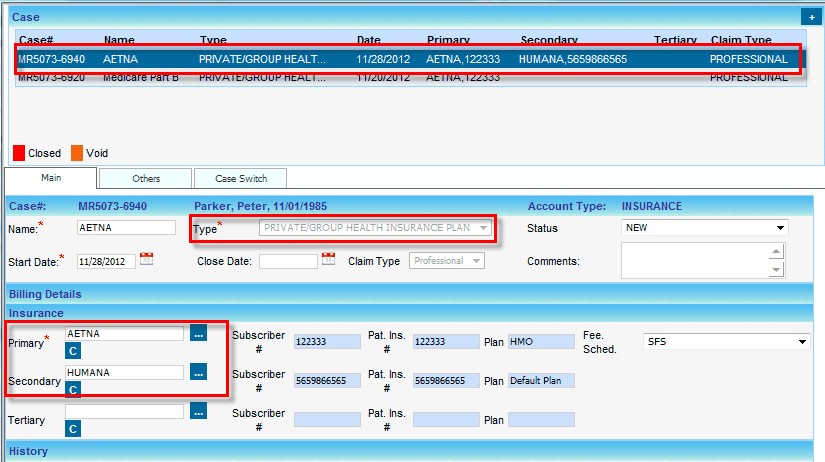Open the Start Date calendar picker

click(x=147, y=260)
